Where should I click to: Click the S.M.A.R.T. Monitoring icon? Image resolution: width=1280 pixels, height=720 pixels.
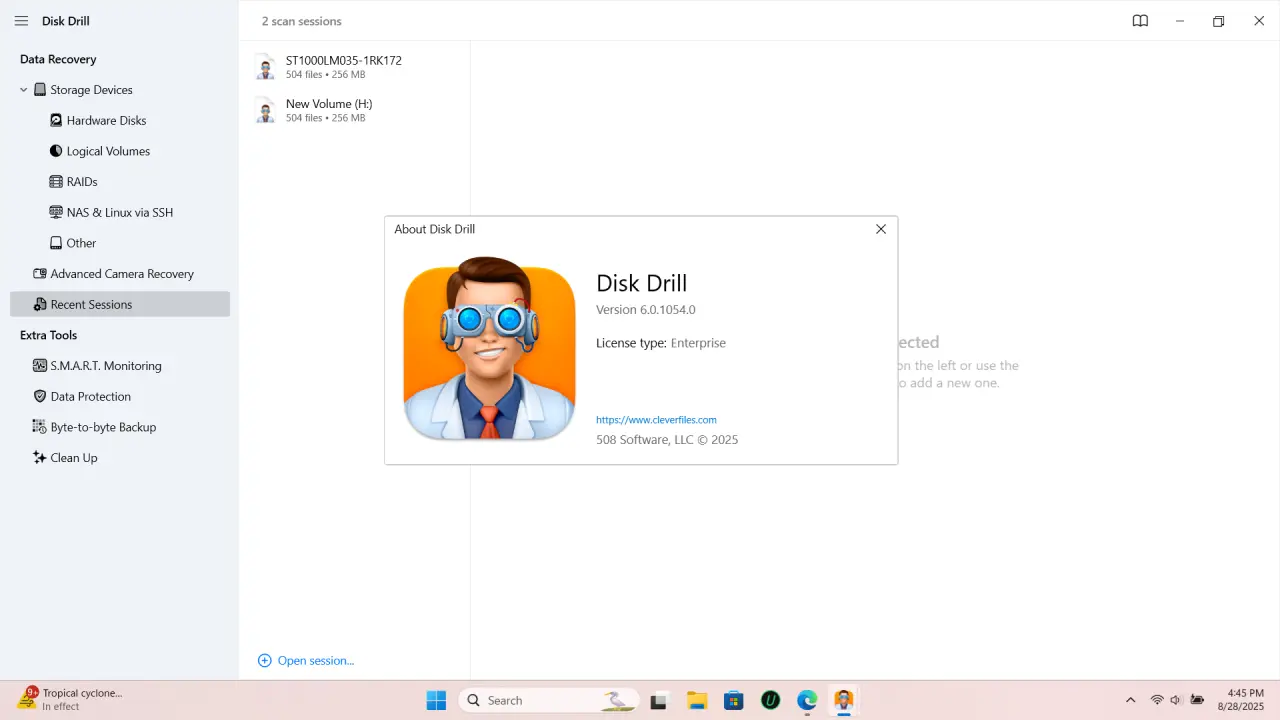click(40, 366)
